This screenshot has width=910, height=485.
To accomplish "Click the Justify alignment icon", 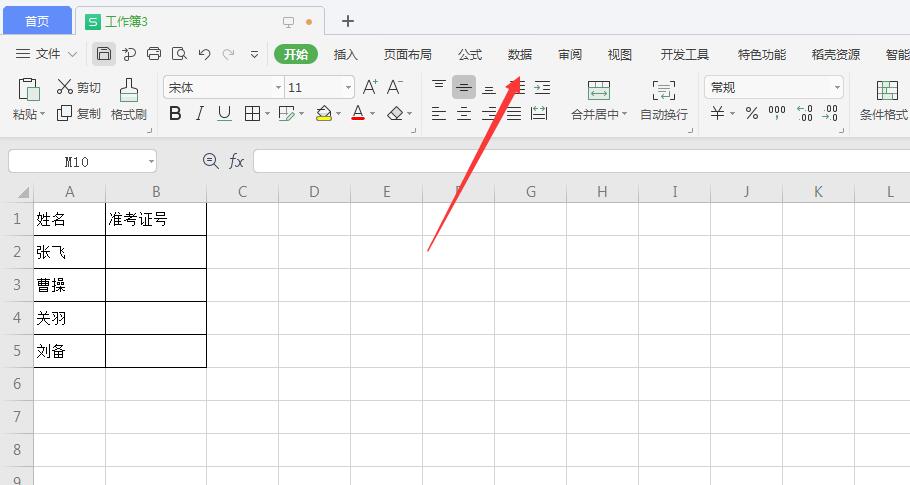I will (514, 113).
